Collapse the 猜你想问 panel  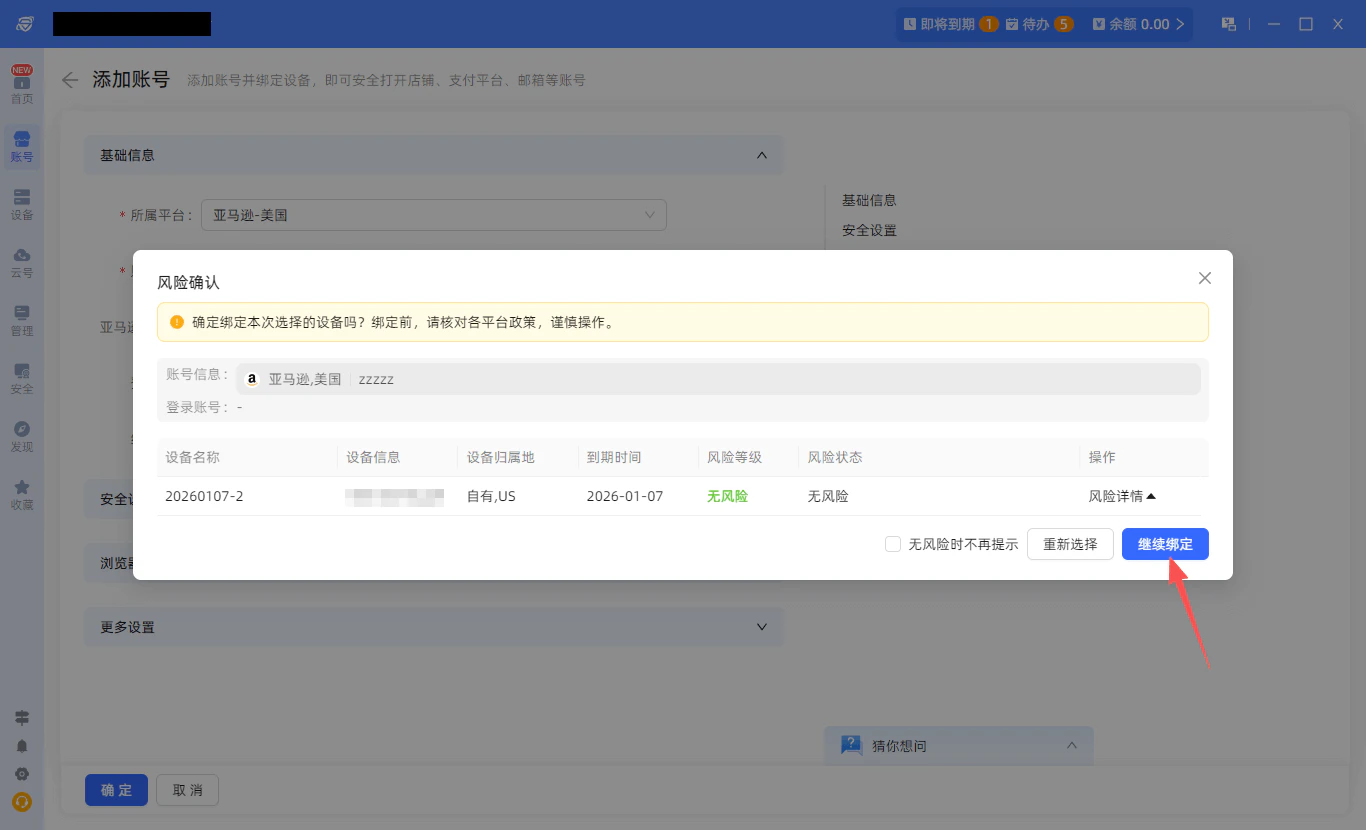point(1072,745)
